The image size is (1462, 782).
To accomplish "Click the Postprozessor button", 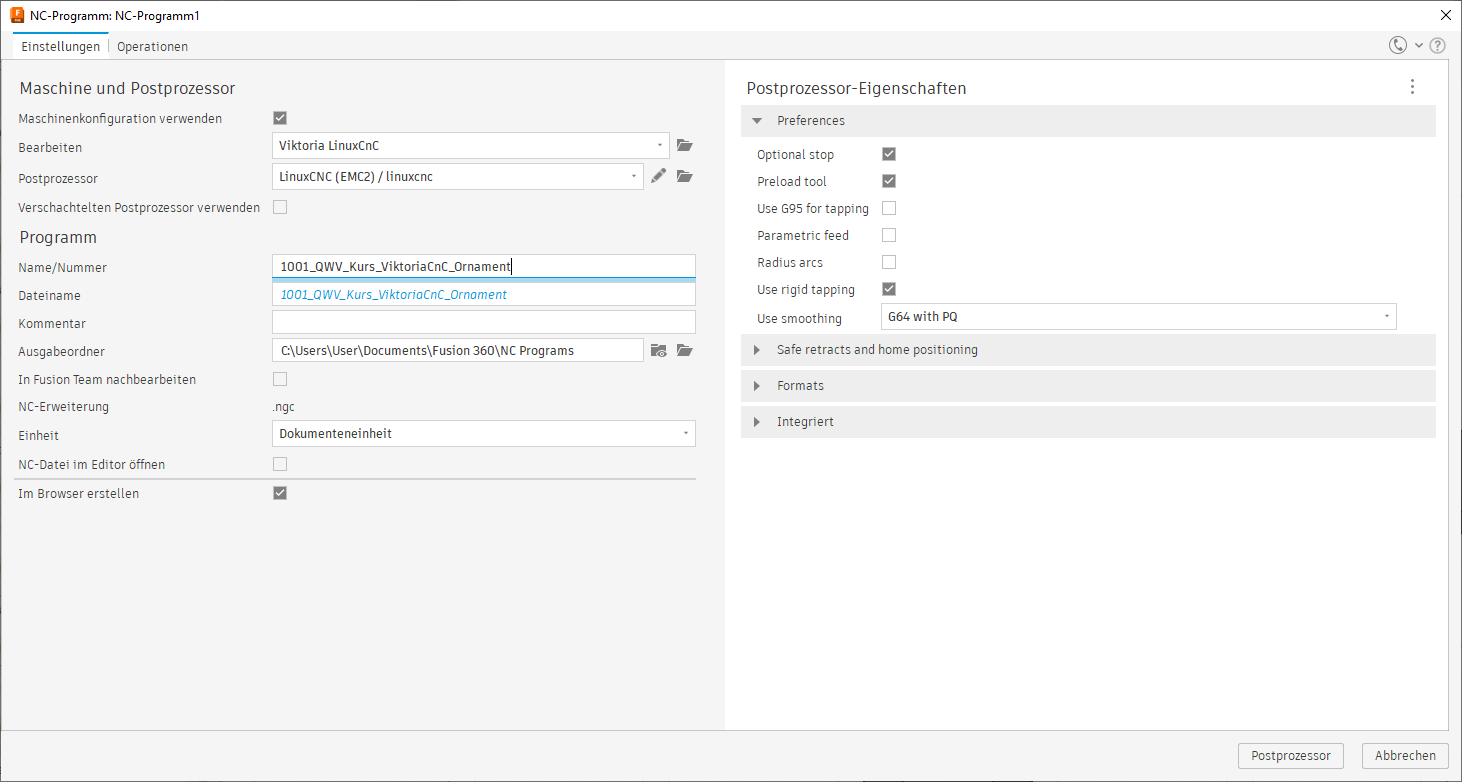I will pyautogui.click(x=1290, y=756).
